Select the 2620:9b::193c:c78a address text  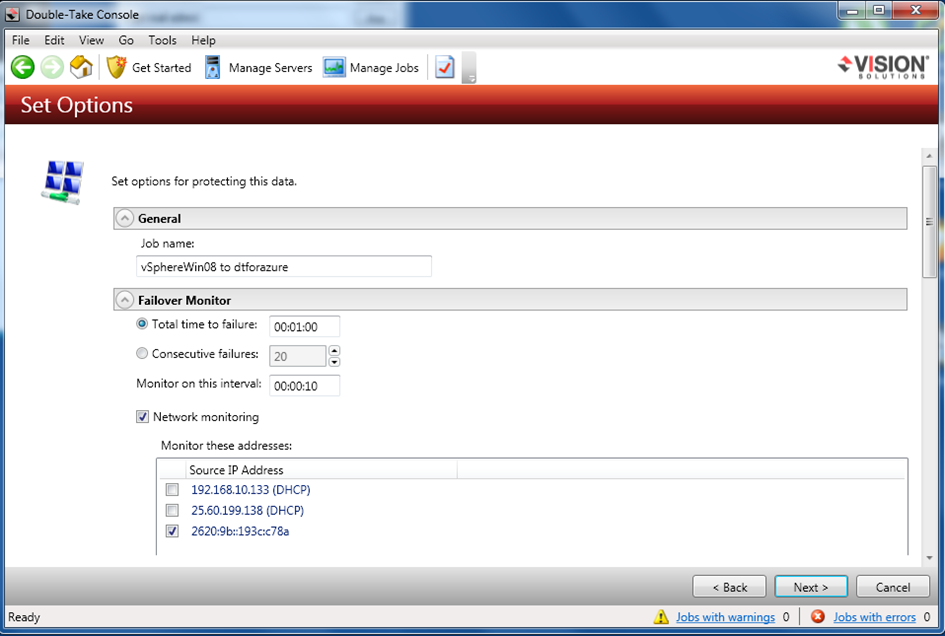[240, 531]
